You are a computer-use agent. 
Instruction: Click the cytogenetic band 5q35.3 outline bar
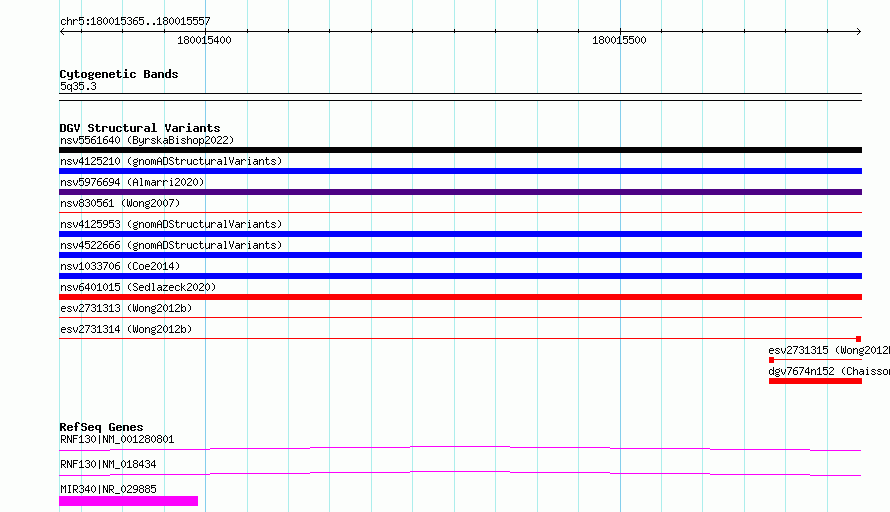pyautogui.click(x=460, y=97)
